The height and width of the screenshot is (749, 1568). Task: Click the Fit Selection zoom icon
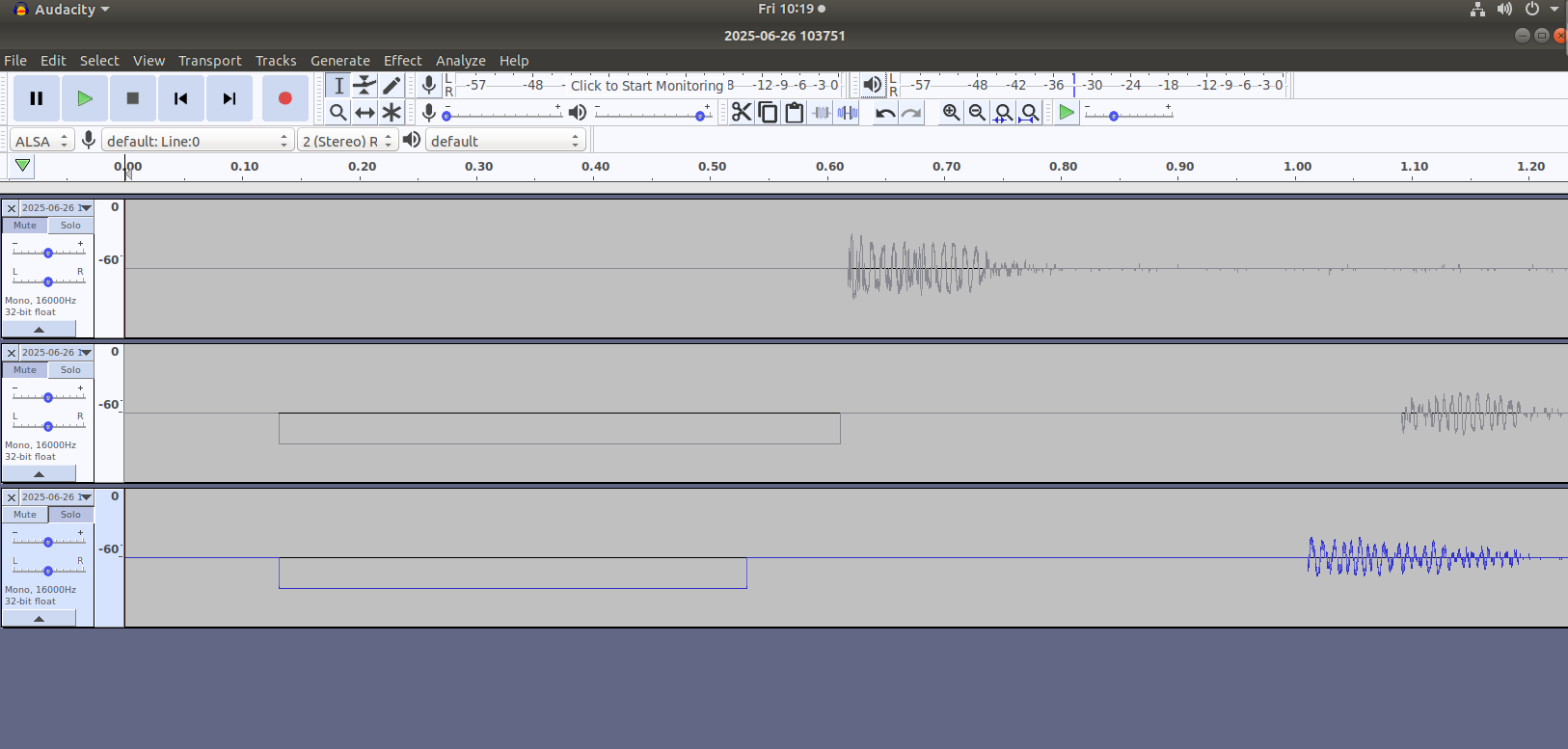(x=1003, y=113)
